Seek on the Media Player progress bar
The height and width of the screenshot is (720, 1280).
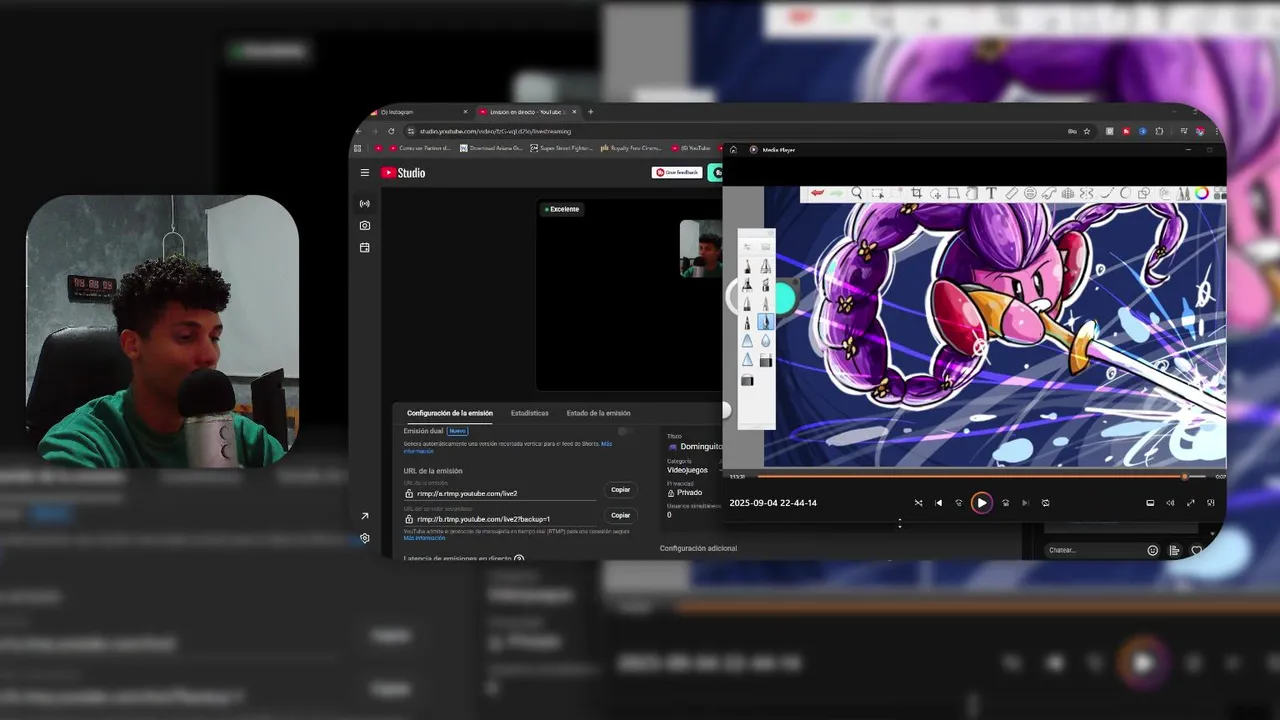[x=980, y=477]
